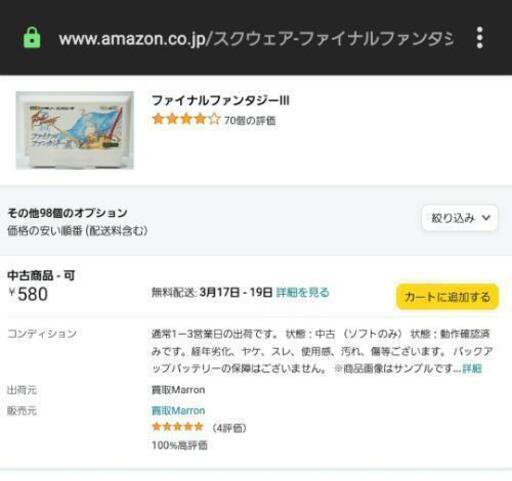Click the seller's five-star rating icons
Screen dimensions: 512x481
(x=177, y=427)
